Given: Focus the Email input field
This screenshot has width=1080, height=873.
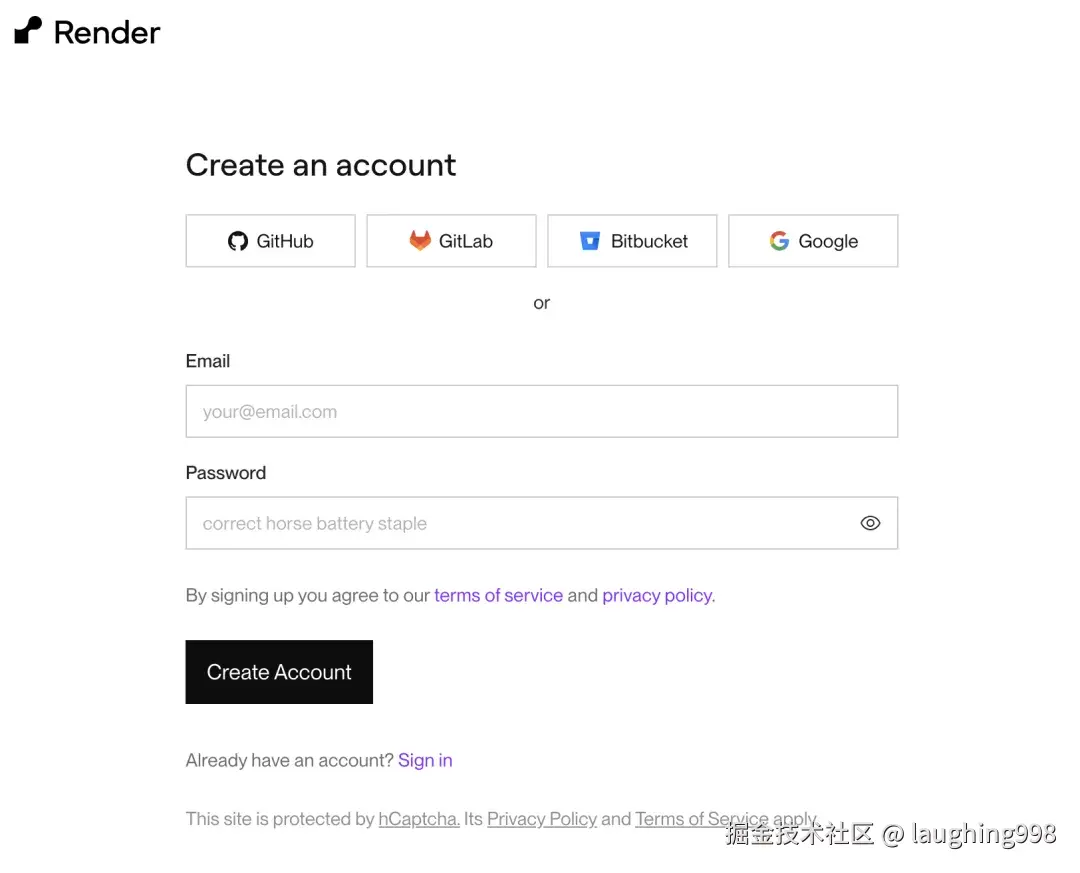Looking at the screenshot, I should [x=542, y=411].
